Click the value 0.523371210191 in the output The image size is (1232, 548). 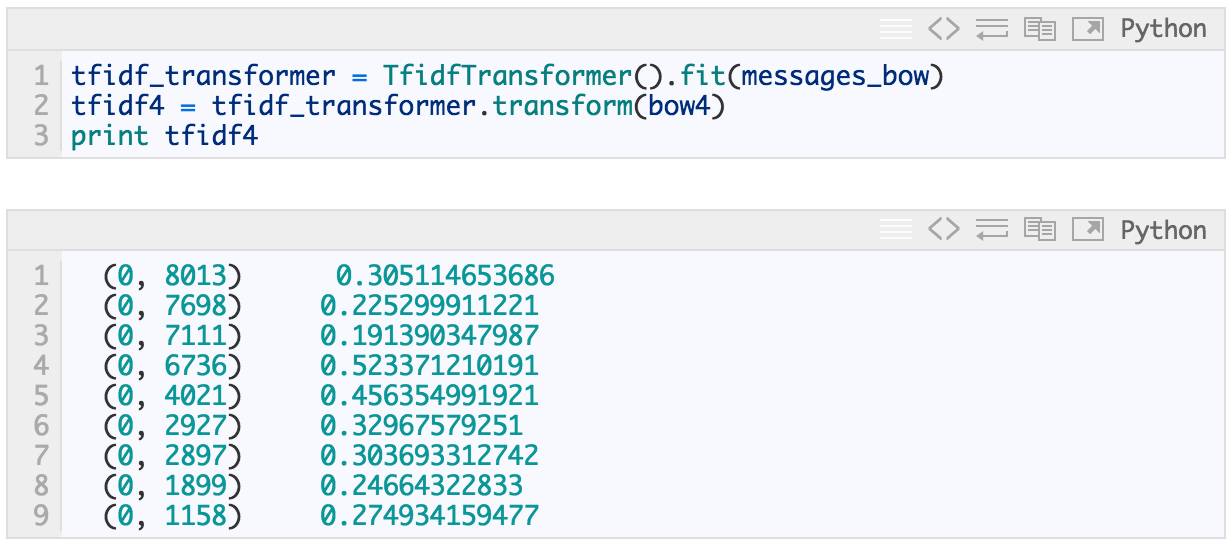[429, 366]
